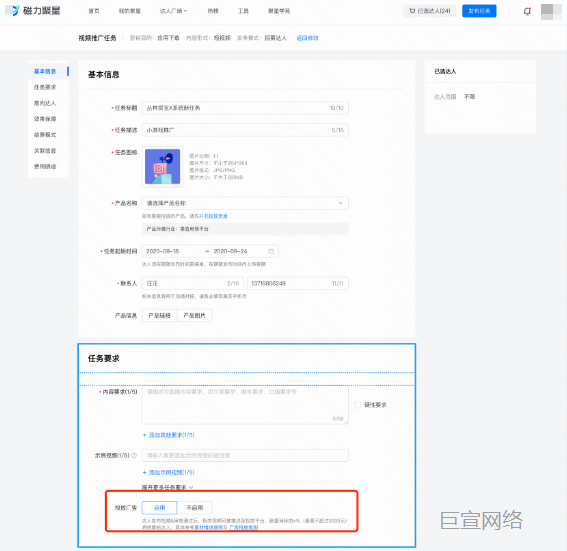
Task: Choose the 产品图片 option
Action: click(x=195, y=315)
